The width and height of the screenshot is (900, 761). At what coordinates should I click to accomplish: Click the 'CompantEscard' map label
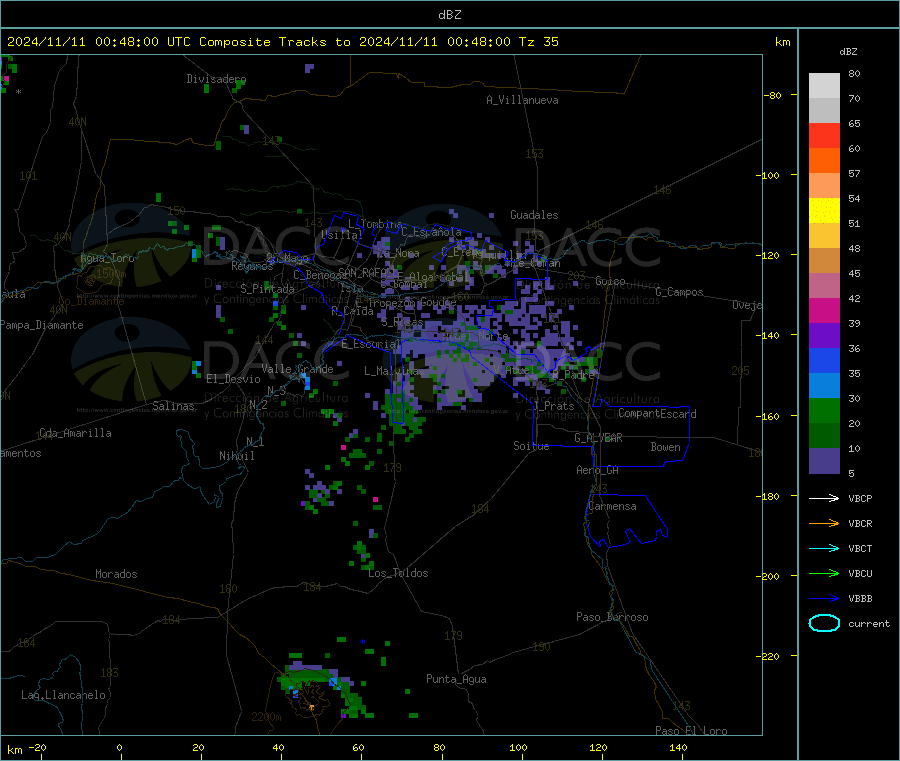658,414
